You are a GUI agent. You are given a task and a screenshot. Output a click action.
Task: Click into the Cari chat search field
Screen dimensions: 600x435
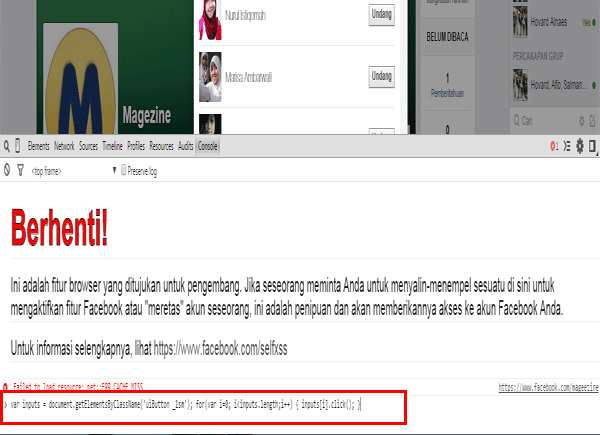(547, 121)
